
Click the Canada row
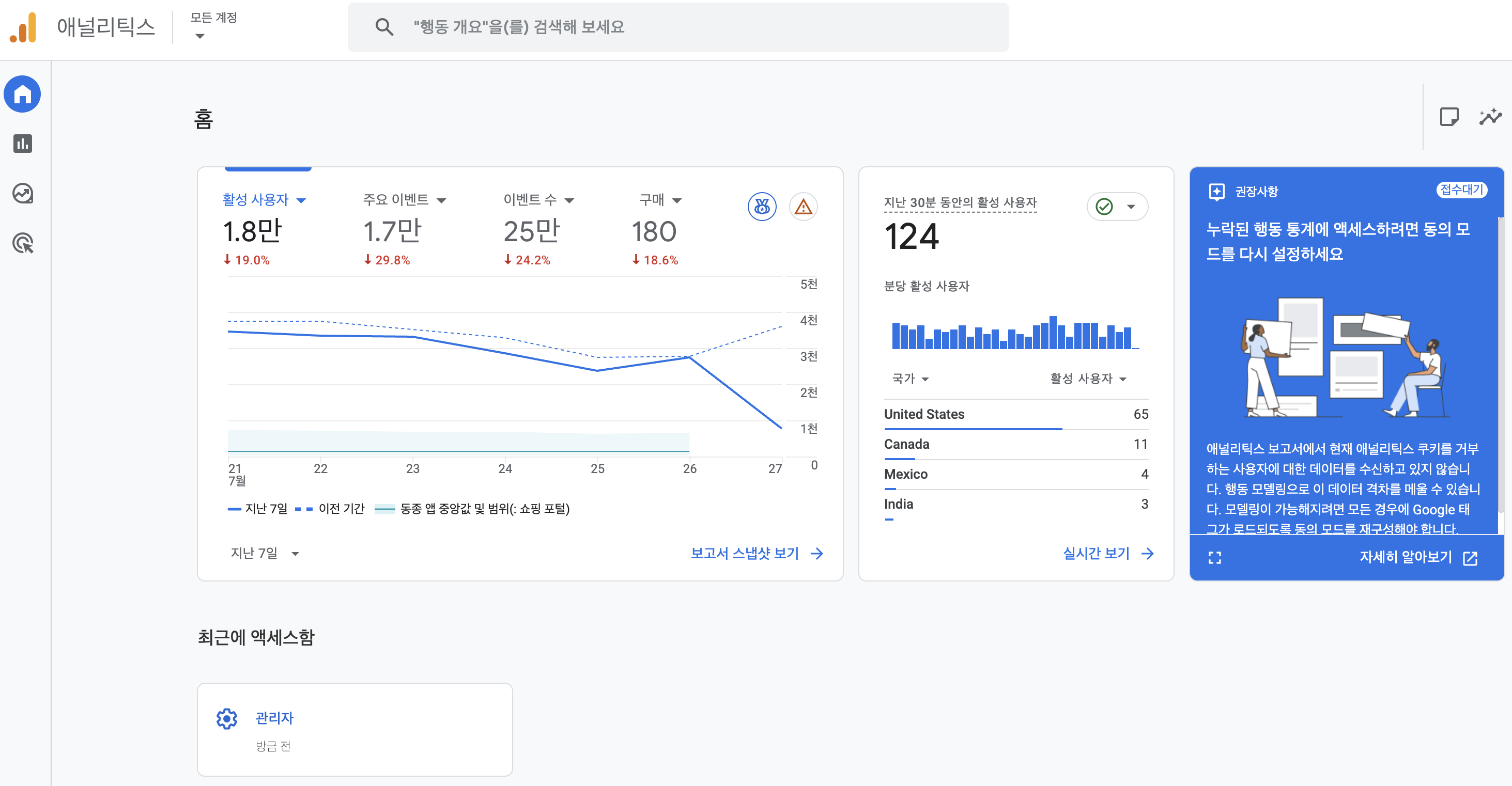click(x=1015, y=445)
